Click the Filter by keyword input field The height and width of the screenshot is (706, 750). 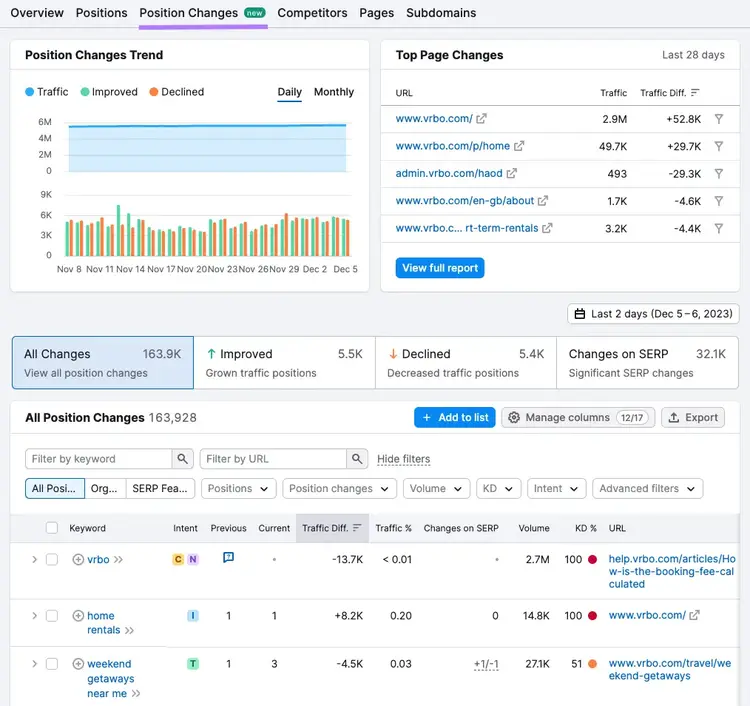[99, 459]
